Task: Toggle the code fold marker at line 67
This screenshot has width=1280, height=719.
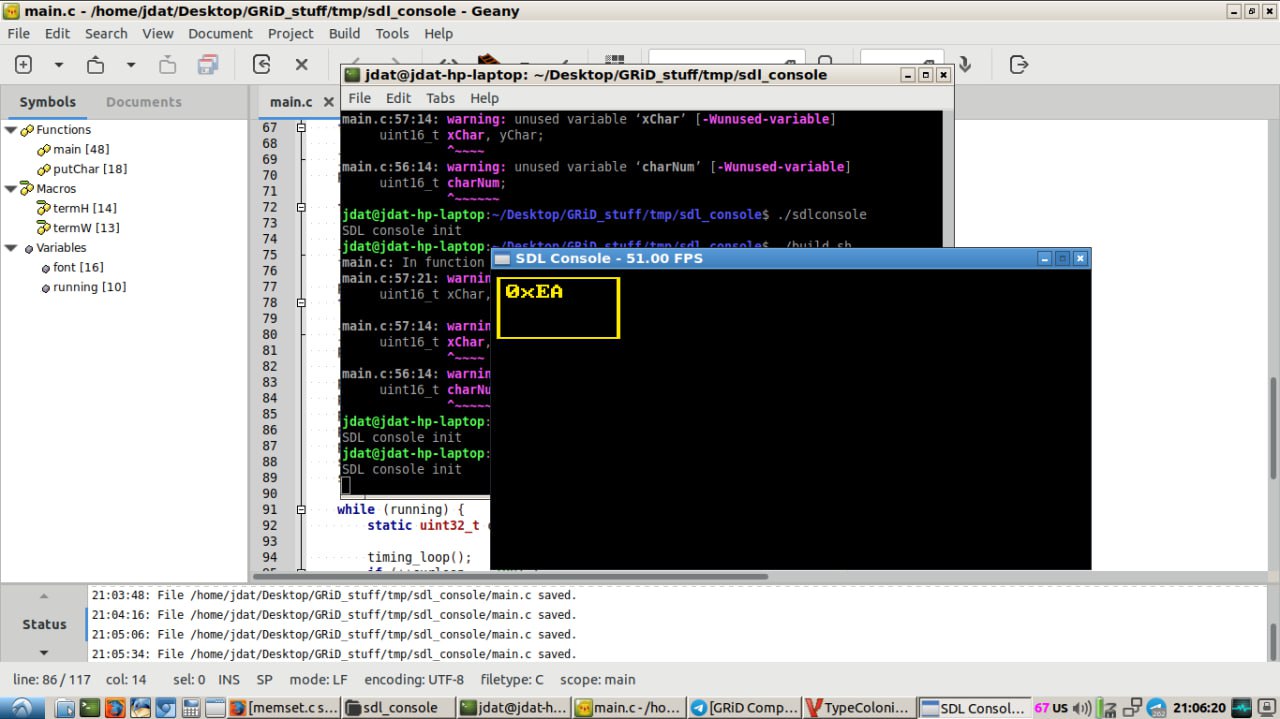Action: pos(301,128)
